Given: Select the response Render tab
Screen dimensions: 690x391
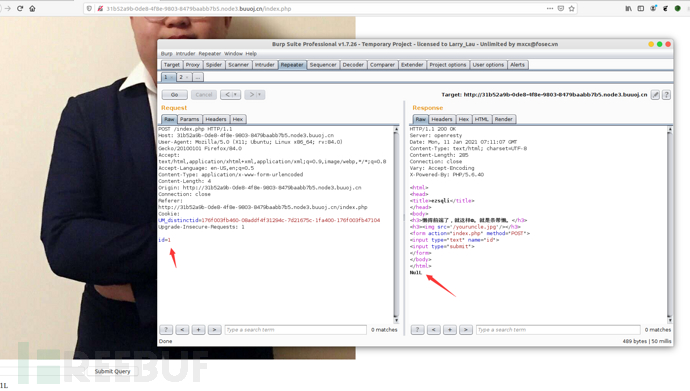Looking at the screenshot, I should pyautogui.click(x=503, y=119).
